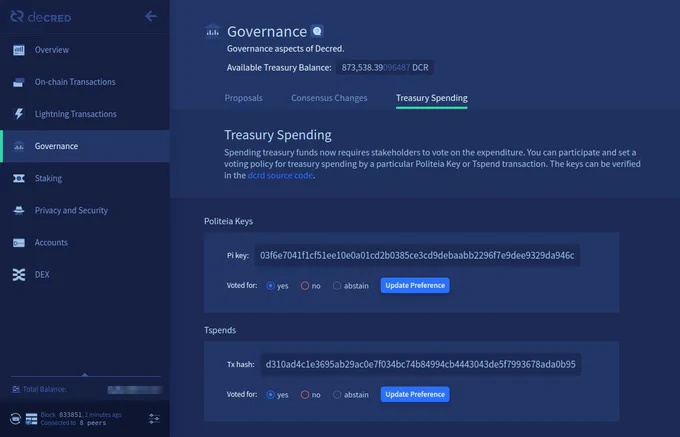Click the Governance building icon in sidebar
The image size is (680, 437).
click(x=19, y=146)
